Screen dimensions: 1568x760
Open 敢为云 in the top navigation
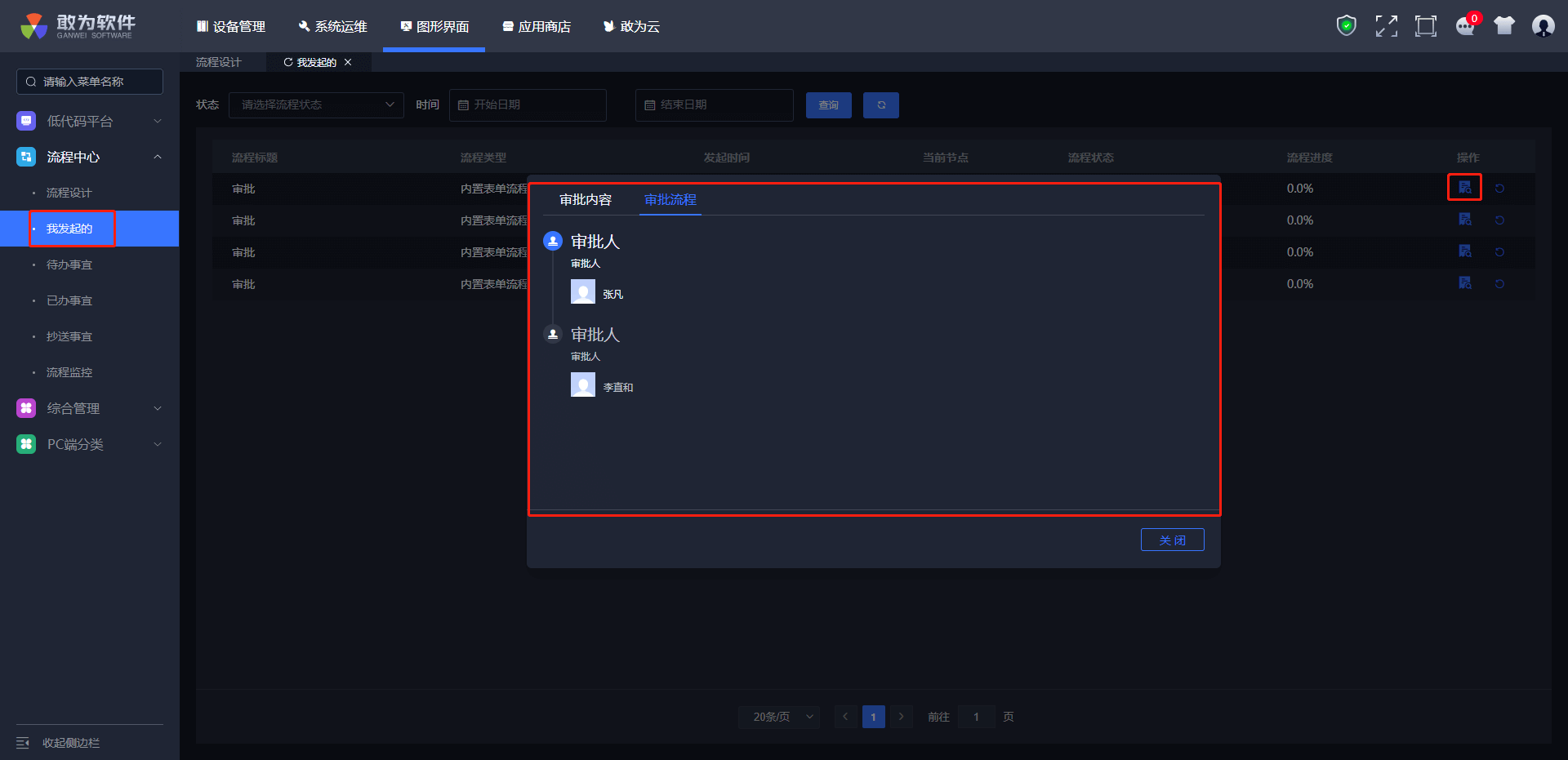(631, 26)
